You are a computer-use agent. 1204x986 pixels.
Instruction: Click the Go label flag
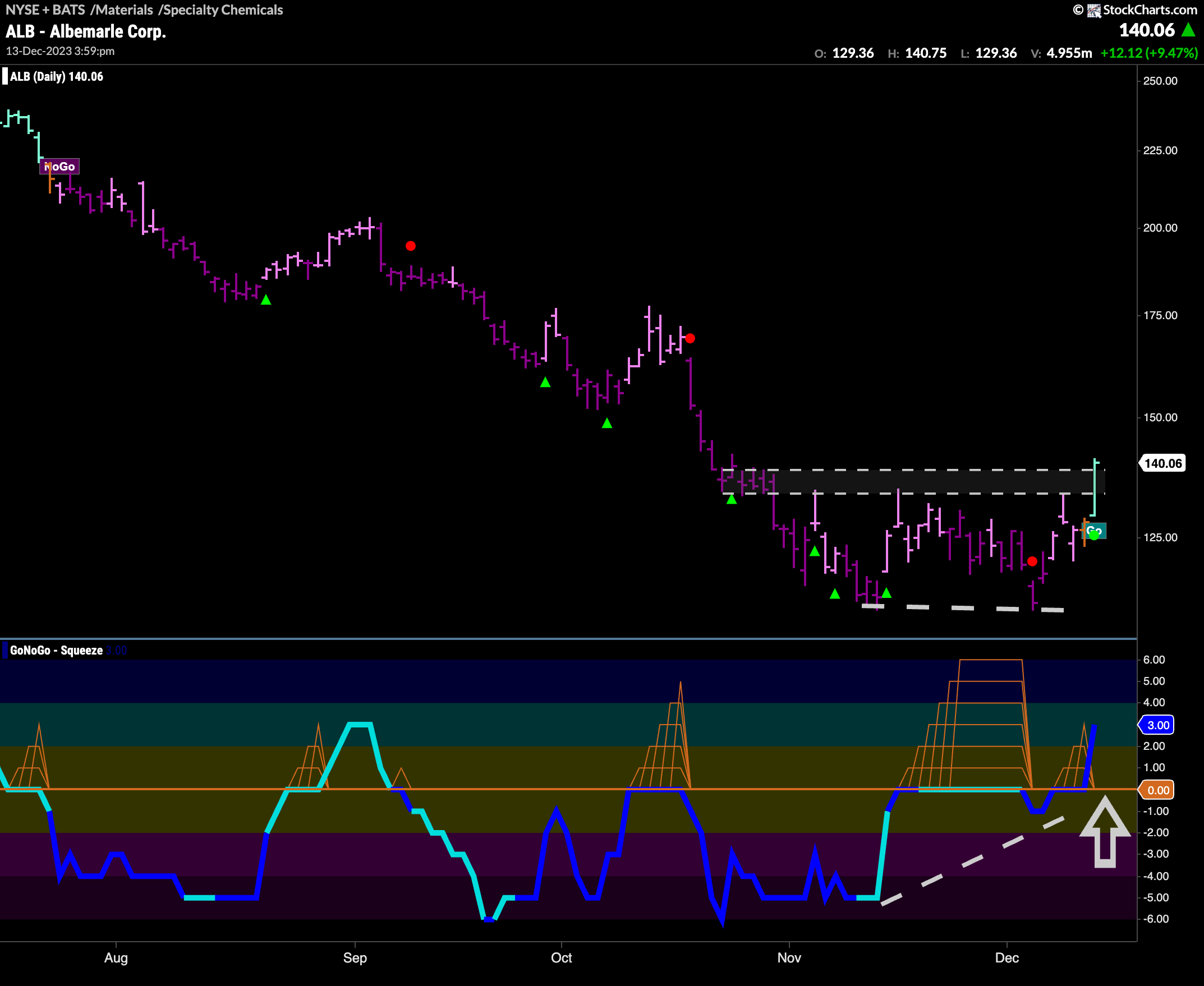tap(1095, 531)
